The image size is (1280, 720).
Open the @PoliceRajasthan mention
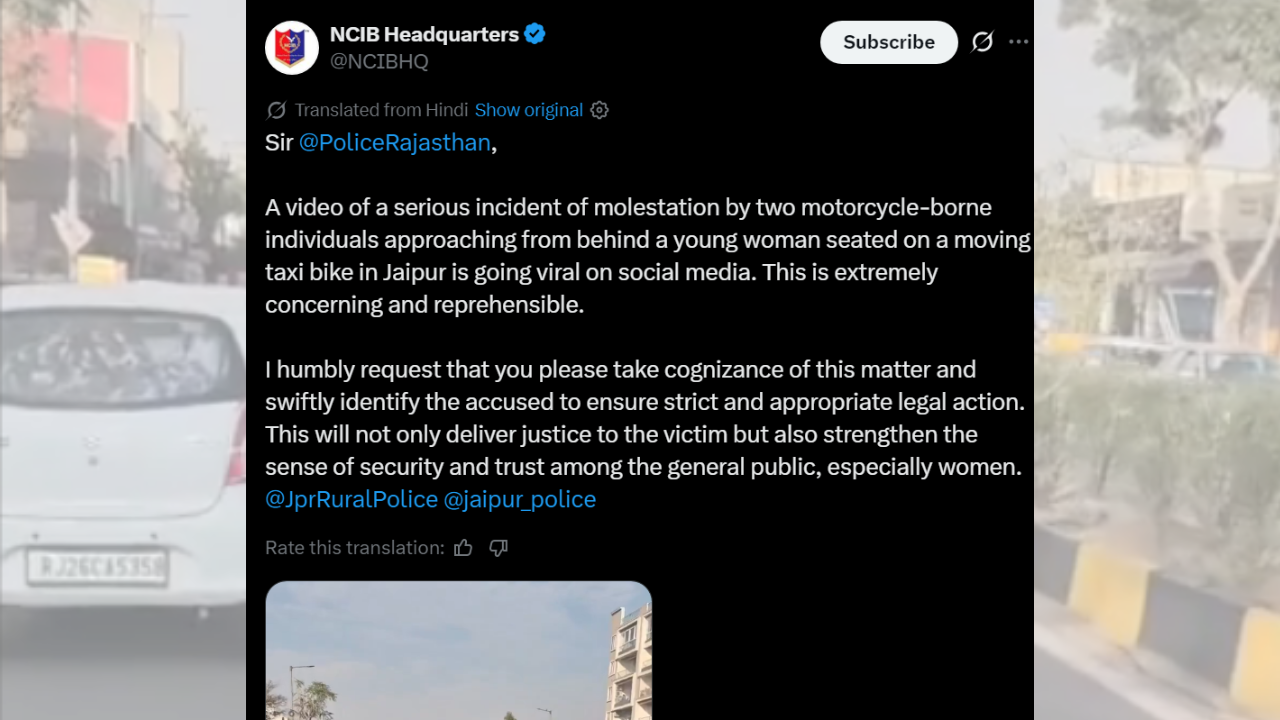click(x=394, y=143)
